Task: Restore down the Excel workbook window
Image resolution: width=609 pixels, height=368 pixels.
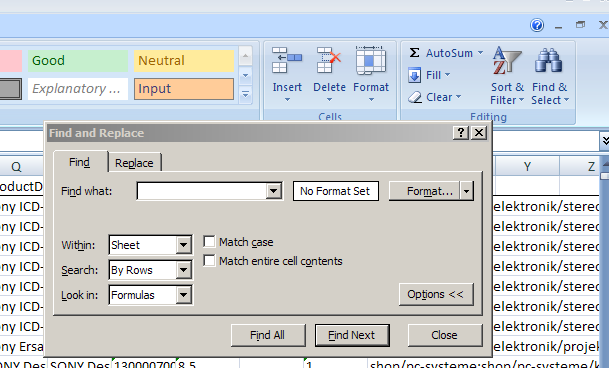Action: (x=580, y=25)
